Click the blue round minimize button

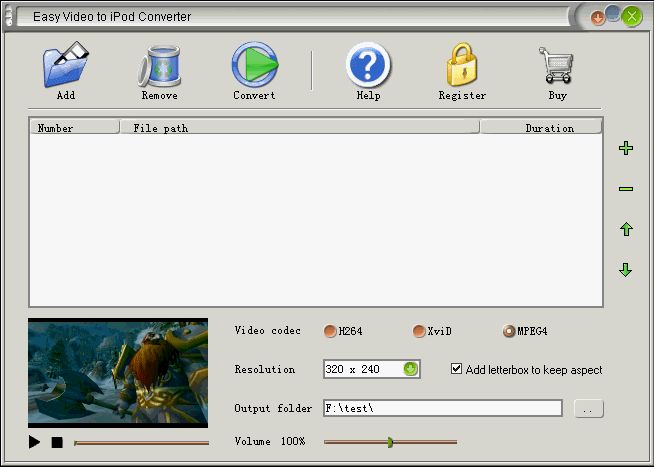612,13
